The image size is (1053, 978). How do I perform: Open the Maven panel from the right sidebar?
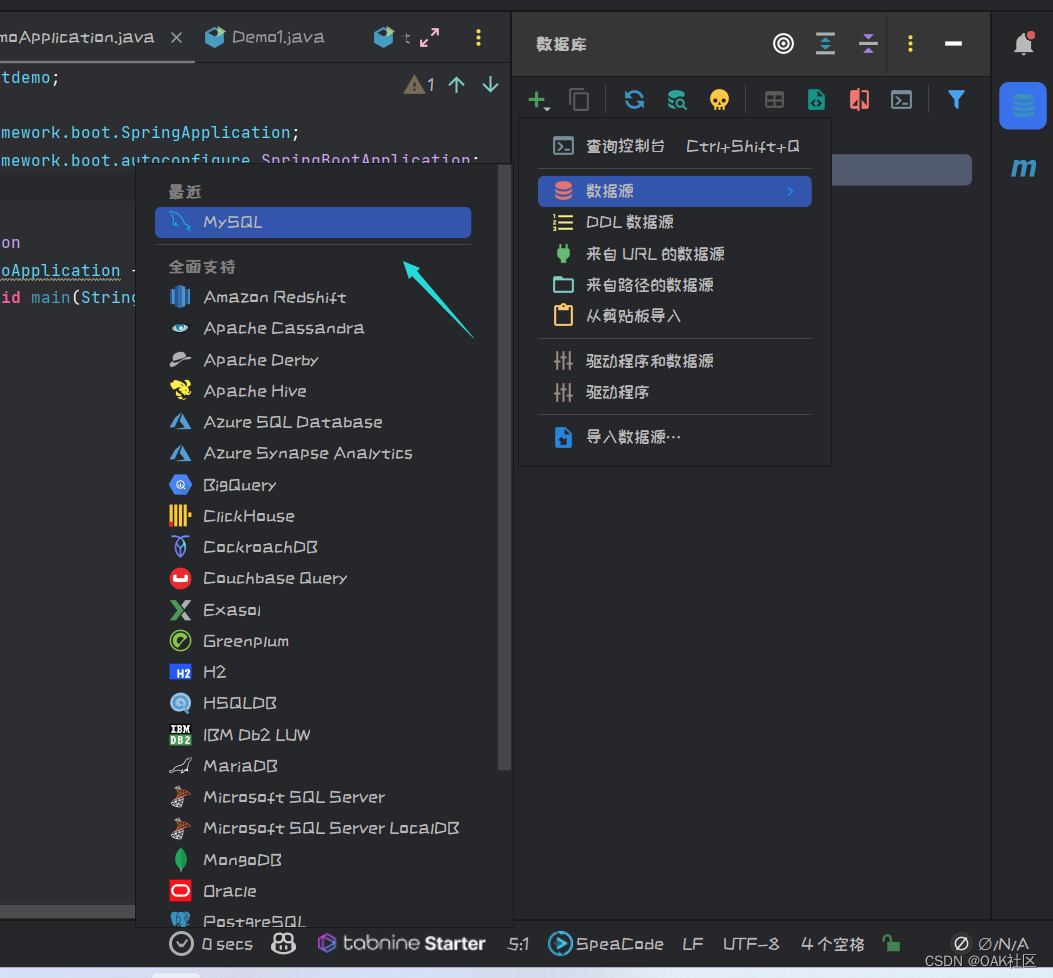[1022, 168]
